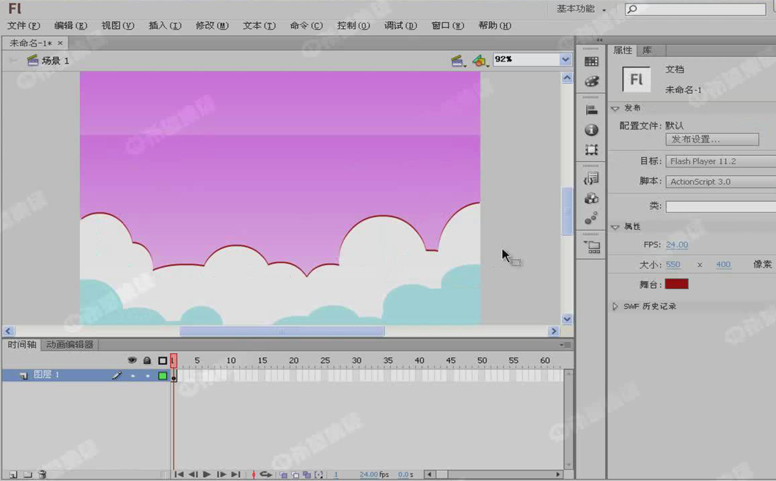Toggle the show/hide all layers eye icon
776x481 pixels.
132,360
